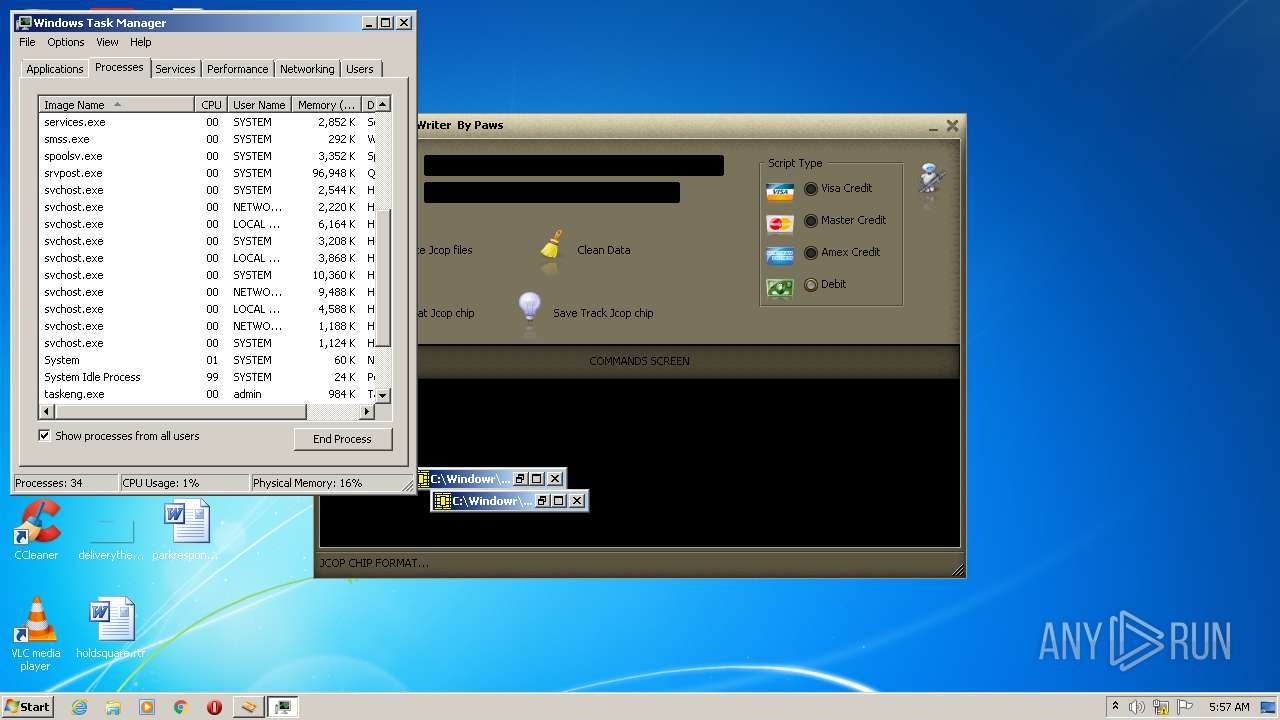The height and width of the screenshot is (720, 1280).
Task: Restore the first C:\Windowr console window
Action: [x=520, y=479]
